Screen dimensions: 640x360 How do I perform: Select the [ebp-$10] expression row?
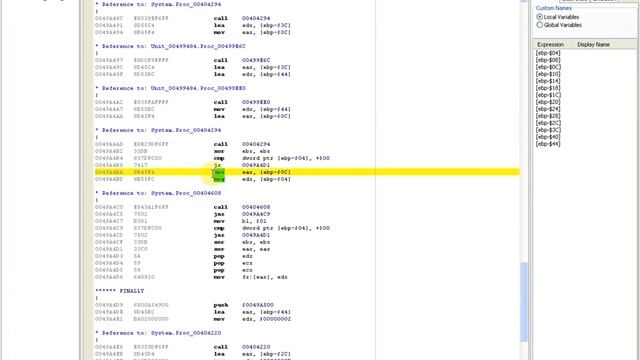coord(548,74)
